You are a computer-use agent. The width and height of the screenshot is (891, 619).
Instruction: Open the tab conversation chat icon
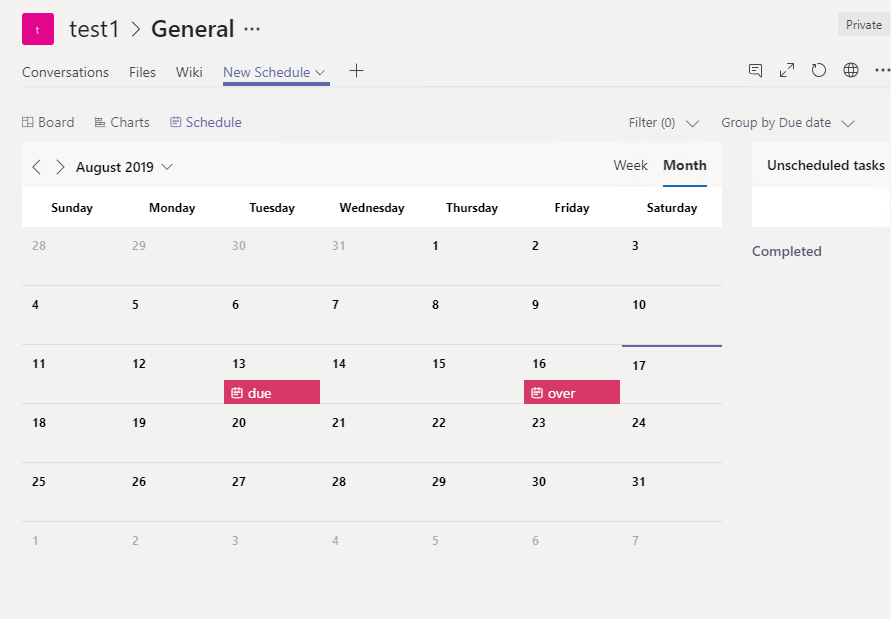[x=756, y=70]
